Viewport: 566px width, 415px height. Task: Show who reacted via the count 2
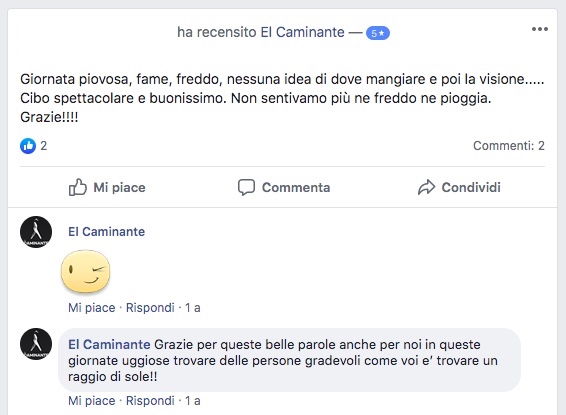(44, 146)
